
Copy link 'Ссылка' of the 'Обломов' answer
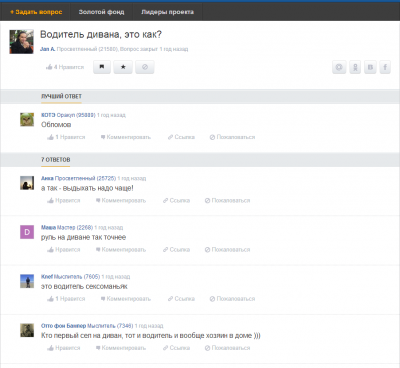(181, 137)
